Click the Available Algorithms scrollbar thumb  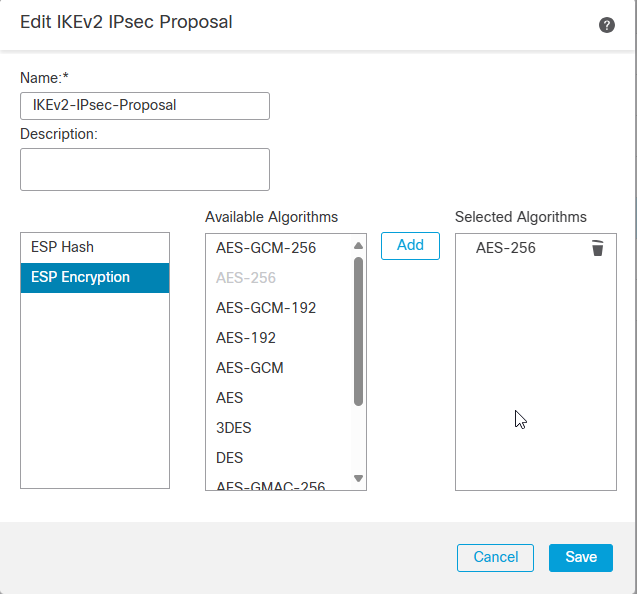(359, 330)
